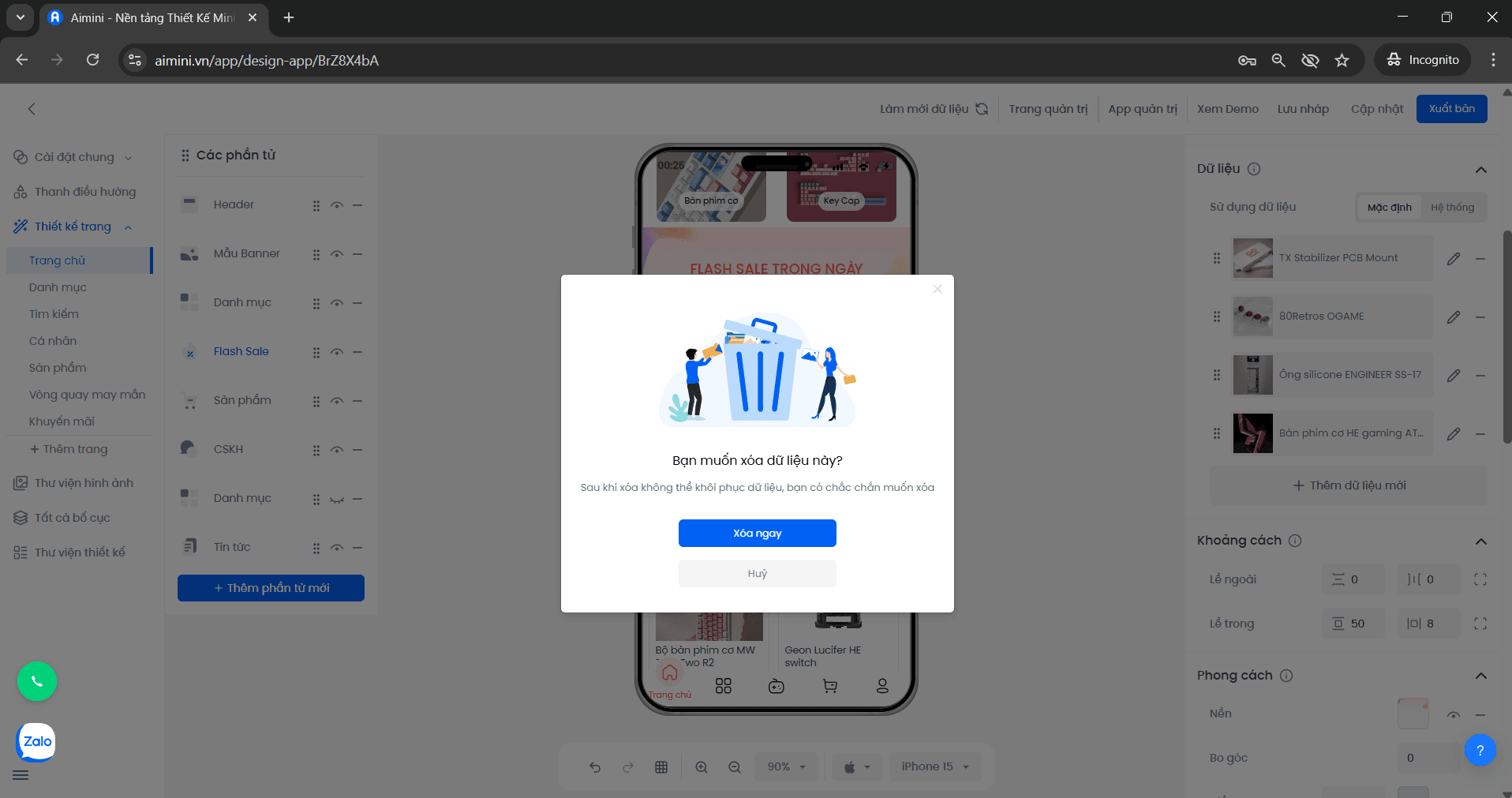This screenshot has height=798, width=1512.
Task: Close the delete confirmation dialog with X
Action: tap(937, 289)
